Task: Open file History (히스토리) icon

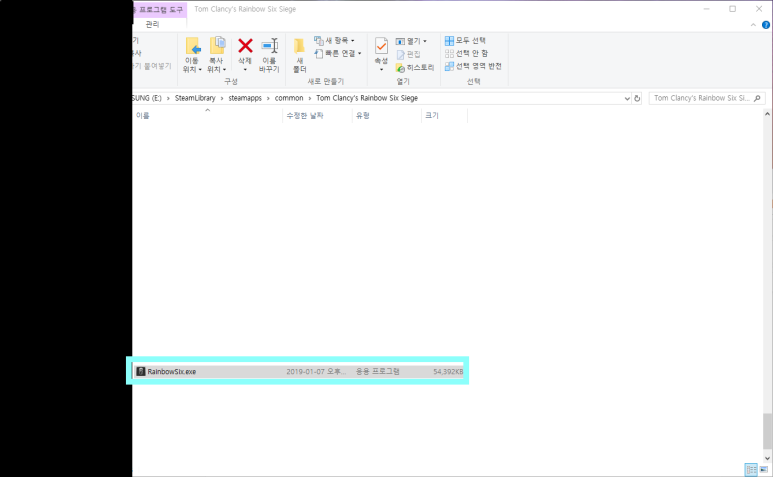Action: [400, 68]
